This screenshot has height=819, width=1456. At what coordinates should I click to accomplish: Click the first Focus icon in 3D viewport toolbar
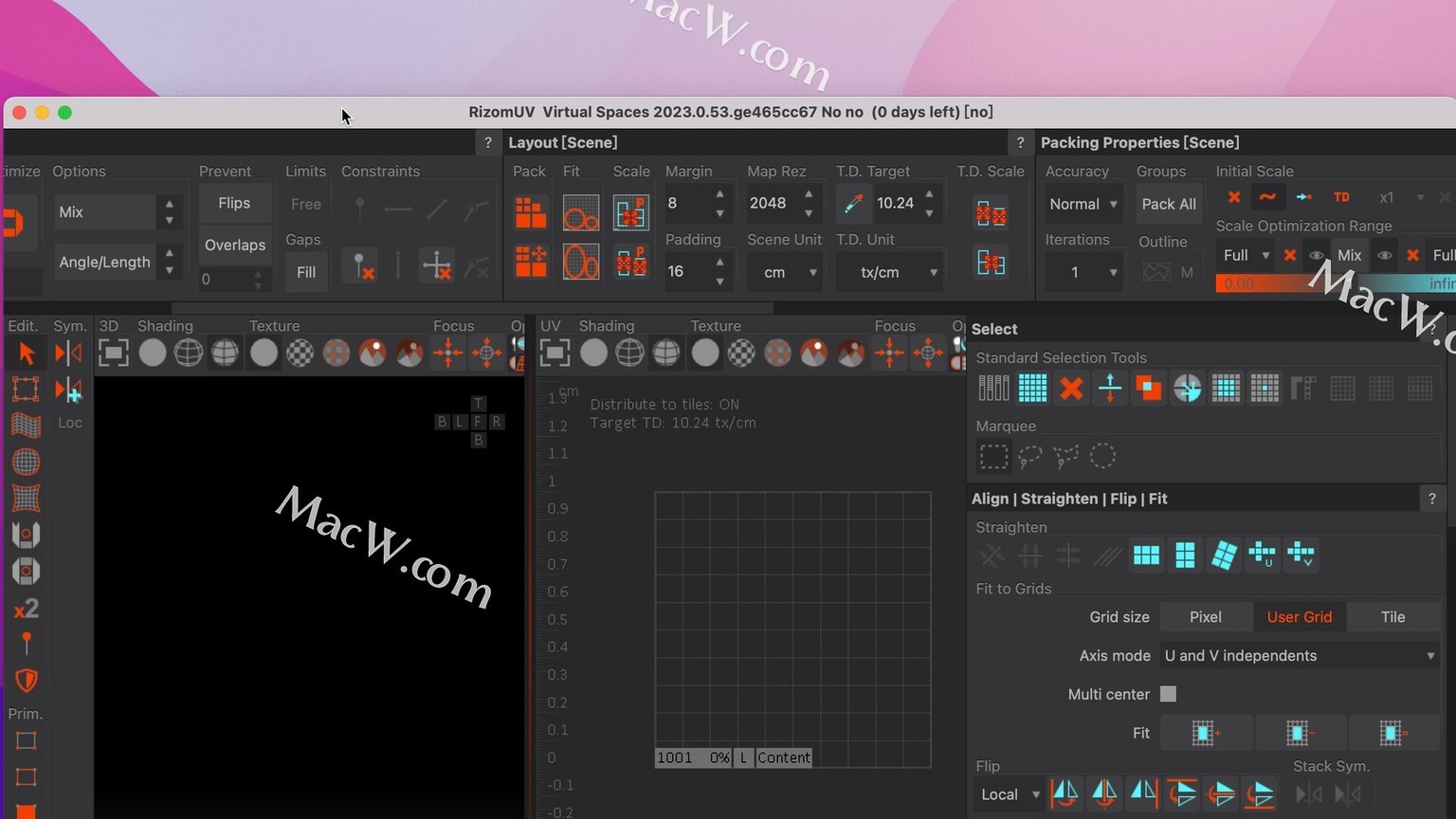pyautogui.click(x=447, y=354)
